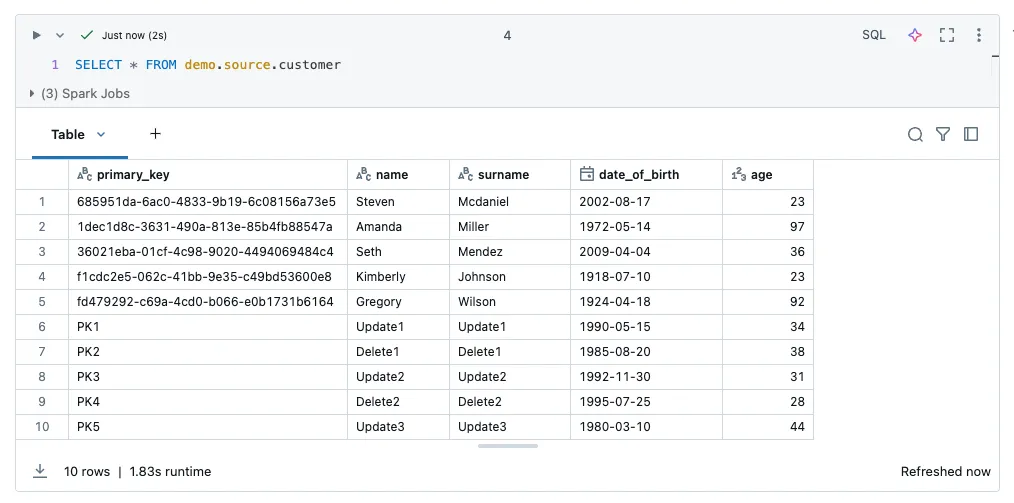Toggle the column side panel
The image size is (1014, 503).
pyautogui.click(x=970, y=135)
